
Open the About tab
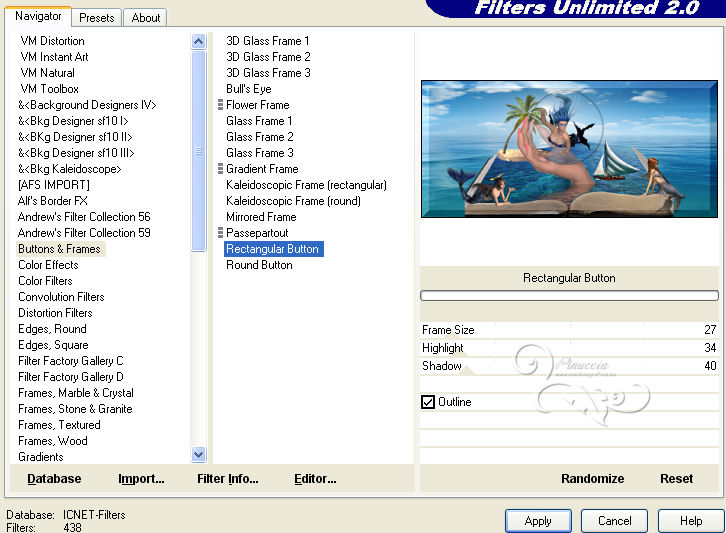click(145, 18)
